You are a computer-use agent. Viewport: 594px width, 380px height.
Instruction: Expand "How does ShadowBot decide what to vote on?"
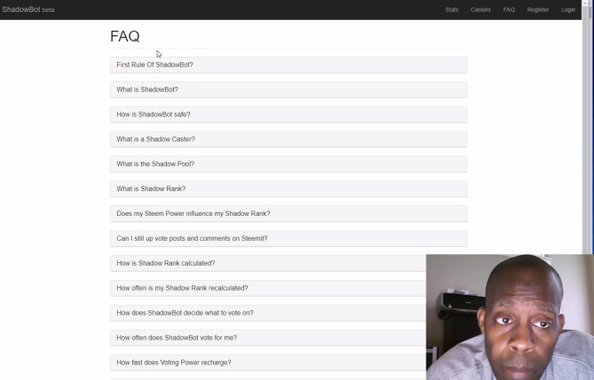coord(268,313)
